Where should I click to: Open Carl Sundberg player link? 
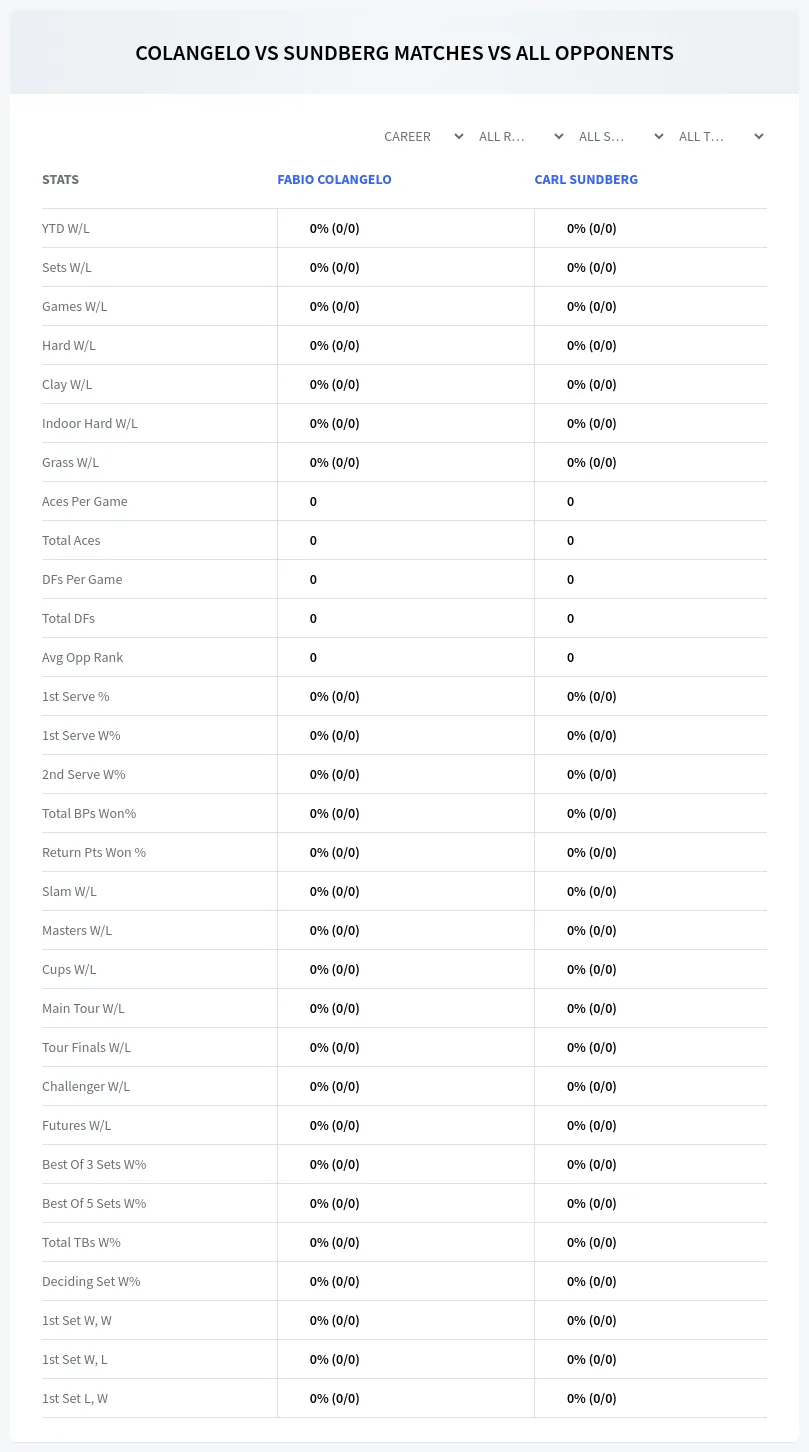(x=586, y=180)
